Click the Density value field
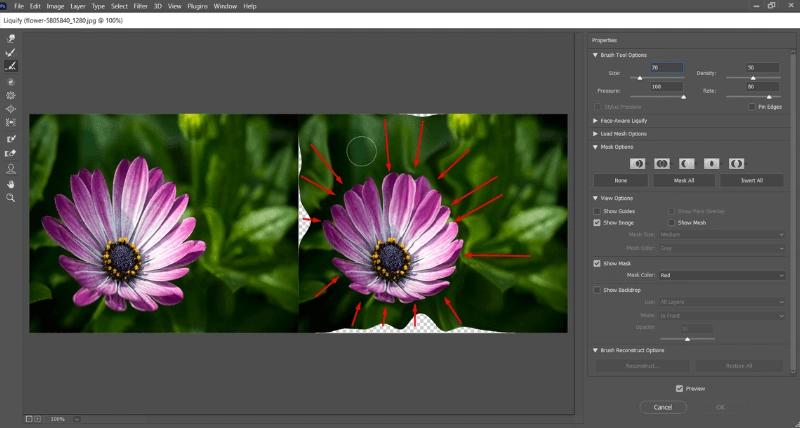The height and width of the screenshot is (428, 800). [762, 67]
